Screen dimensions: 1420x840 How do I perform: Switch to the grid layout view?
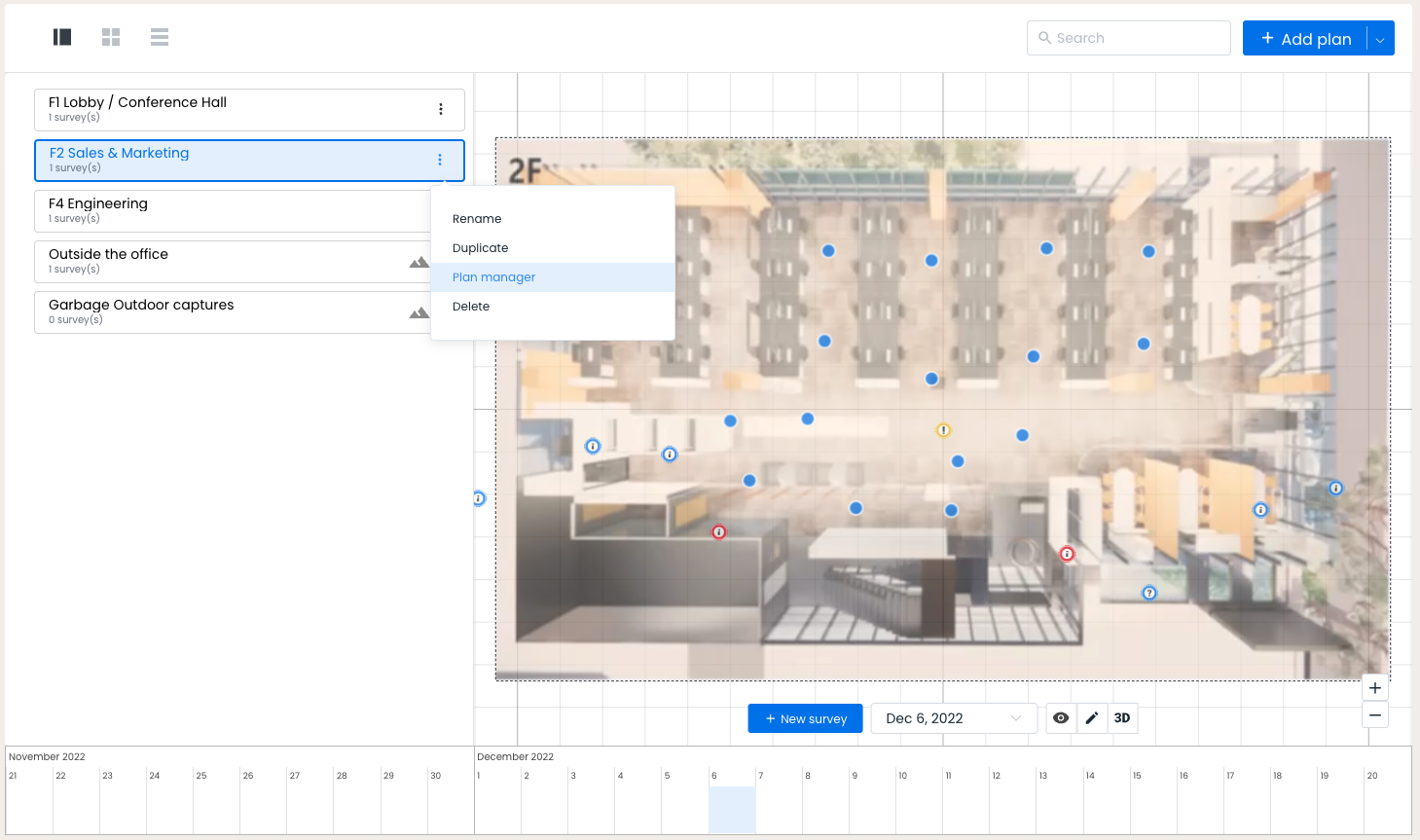pyautogui.click(x=111, y=37)
